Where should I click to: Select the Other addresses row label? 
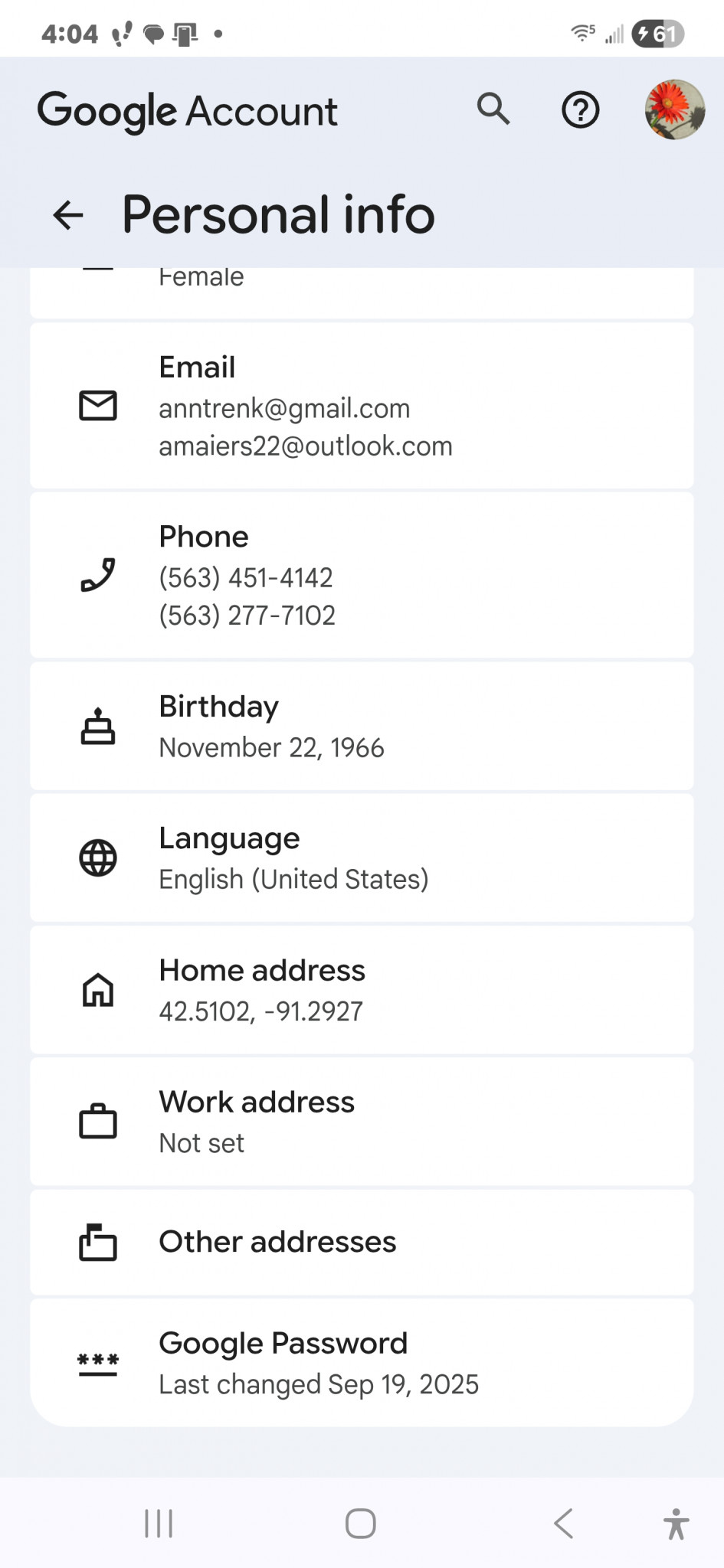coord(277,1242)
